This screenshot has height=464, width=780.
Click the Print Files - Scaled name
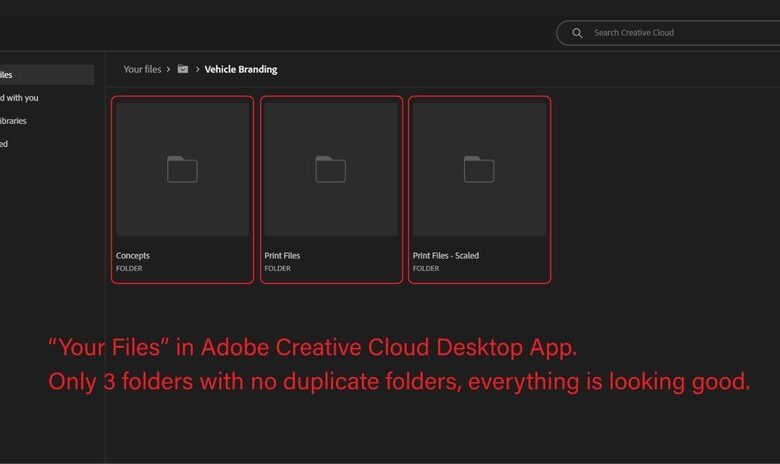click(446, 256)
